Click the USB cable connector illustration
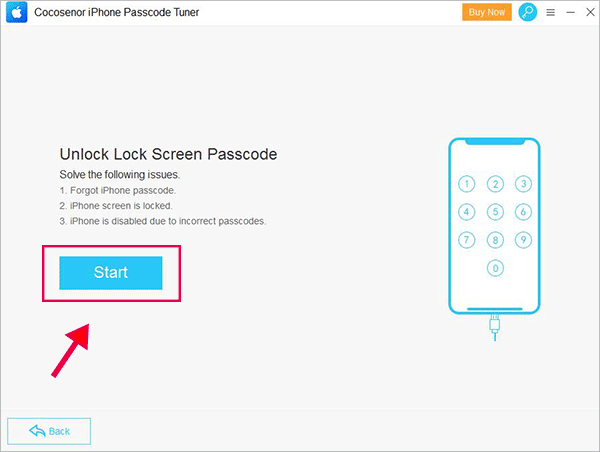 tap(495, 327)
